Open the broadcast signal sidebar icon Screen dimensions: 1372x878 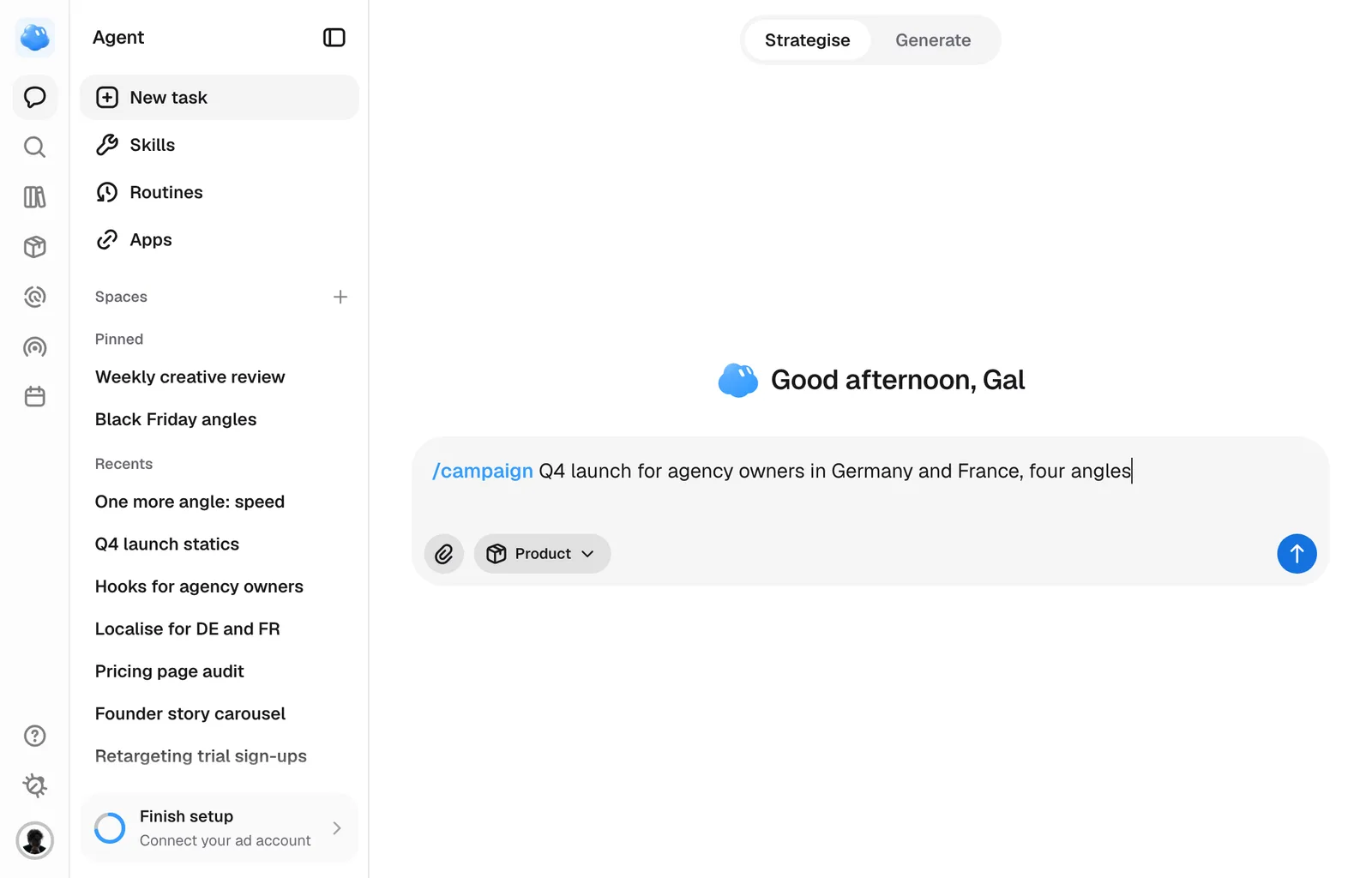pos(35,347)
